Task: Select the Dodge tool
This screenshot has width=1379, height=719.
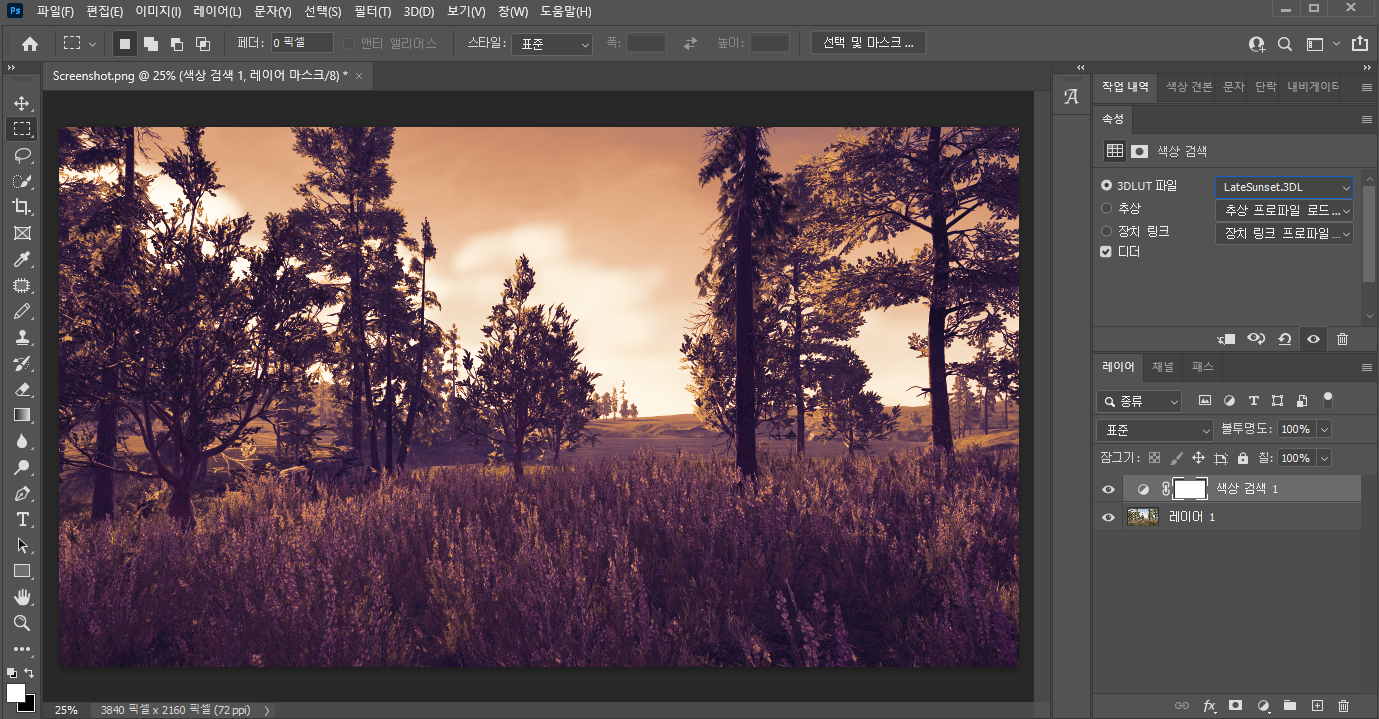Action: tap(22, 467)
